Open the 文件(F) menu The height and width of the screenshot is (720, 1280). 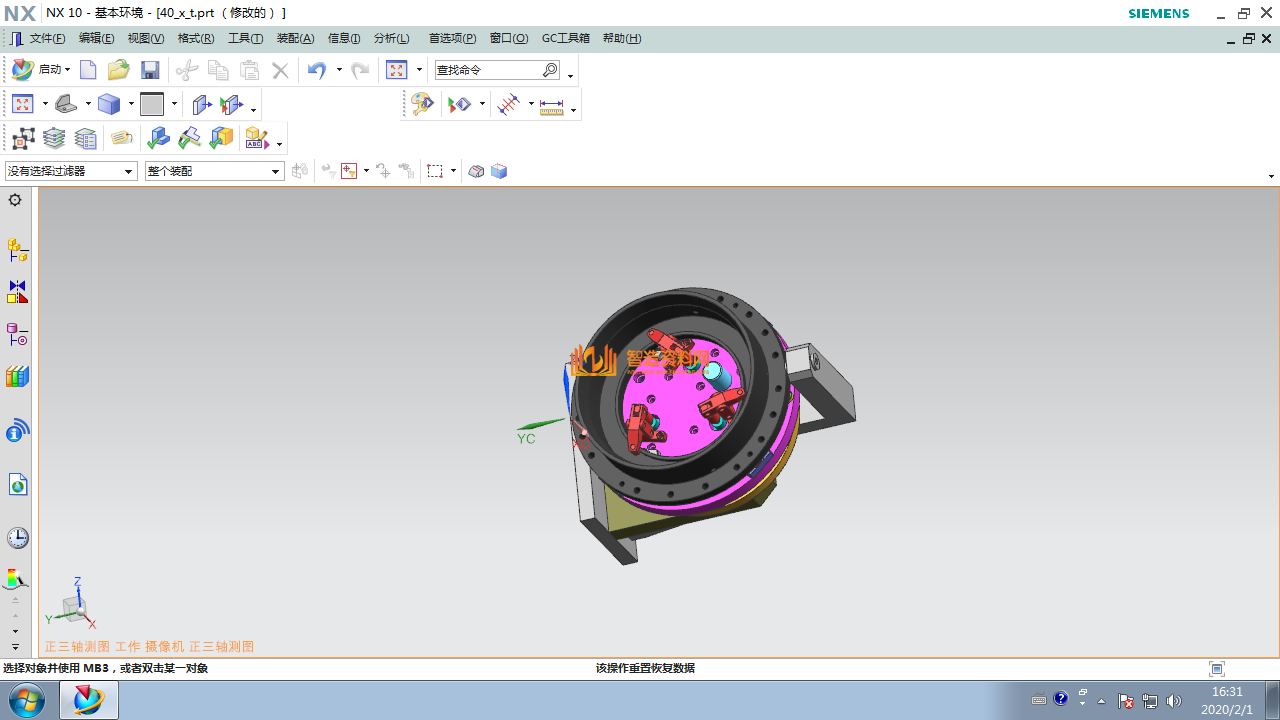pos(47,38)
